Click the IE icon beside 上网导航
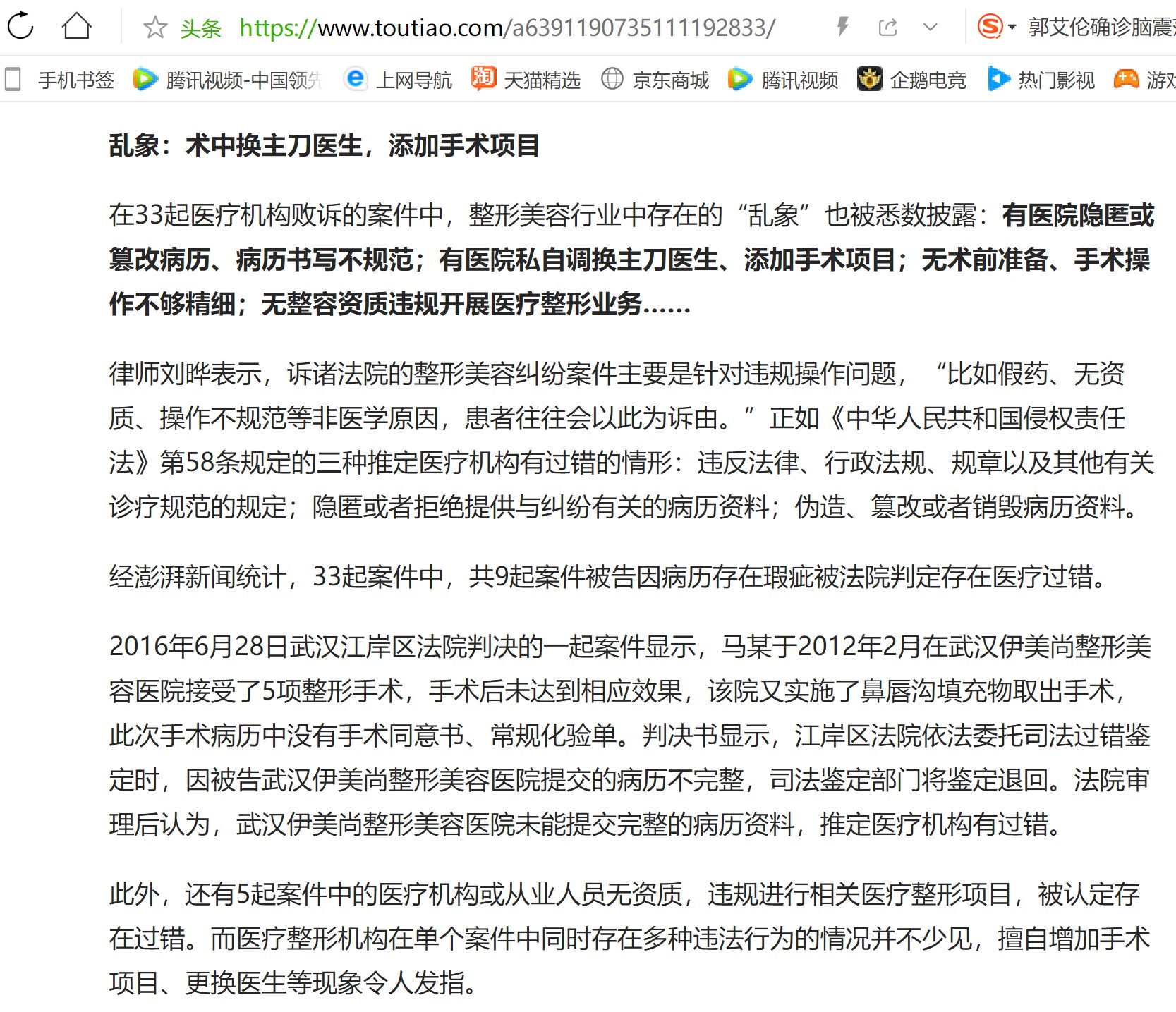Viewport: 1176px width, 1012px height. tap(356, 78)
